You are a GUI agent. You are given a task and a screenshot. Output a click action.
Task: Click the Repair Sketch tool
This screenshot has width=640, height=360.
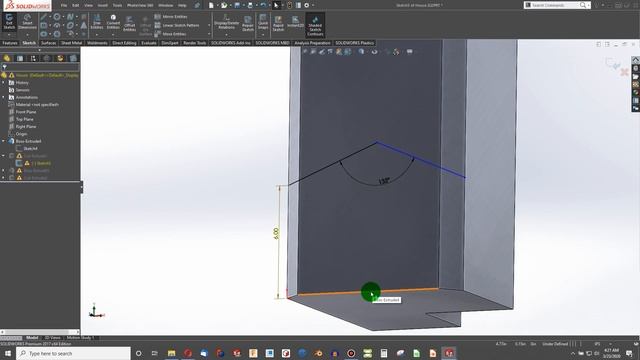coord(248,24)
